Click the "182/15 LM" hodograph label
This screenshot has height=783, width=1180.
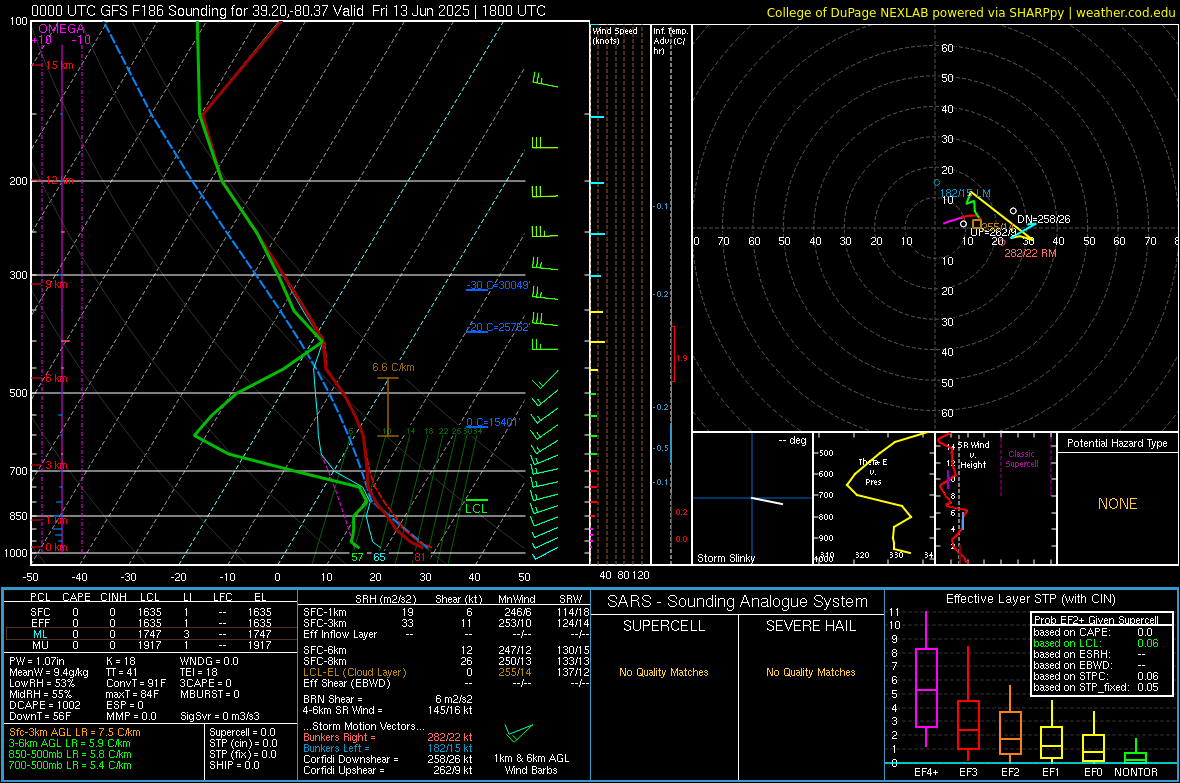point(966,193)
